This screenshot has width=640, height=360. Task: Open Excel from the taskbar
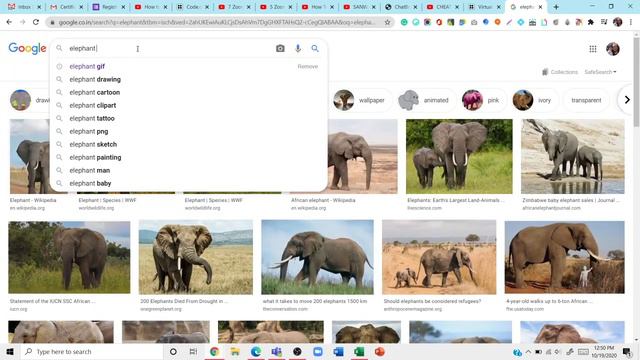[359, 351]
